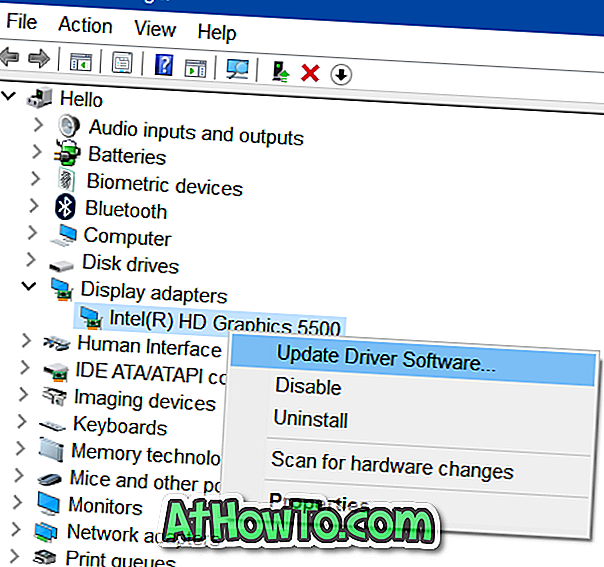Expand the Bluetooth node
The width and height of the screenshot is (604, 567).
[x=34, y=206]
